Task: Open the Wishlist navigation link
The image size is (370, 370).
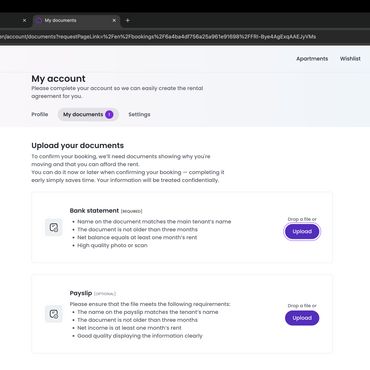Action: coord(350,59)
